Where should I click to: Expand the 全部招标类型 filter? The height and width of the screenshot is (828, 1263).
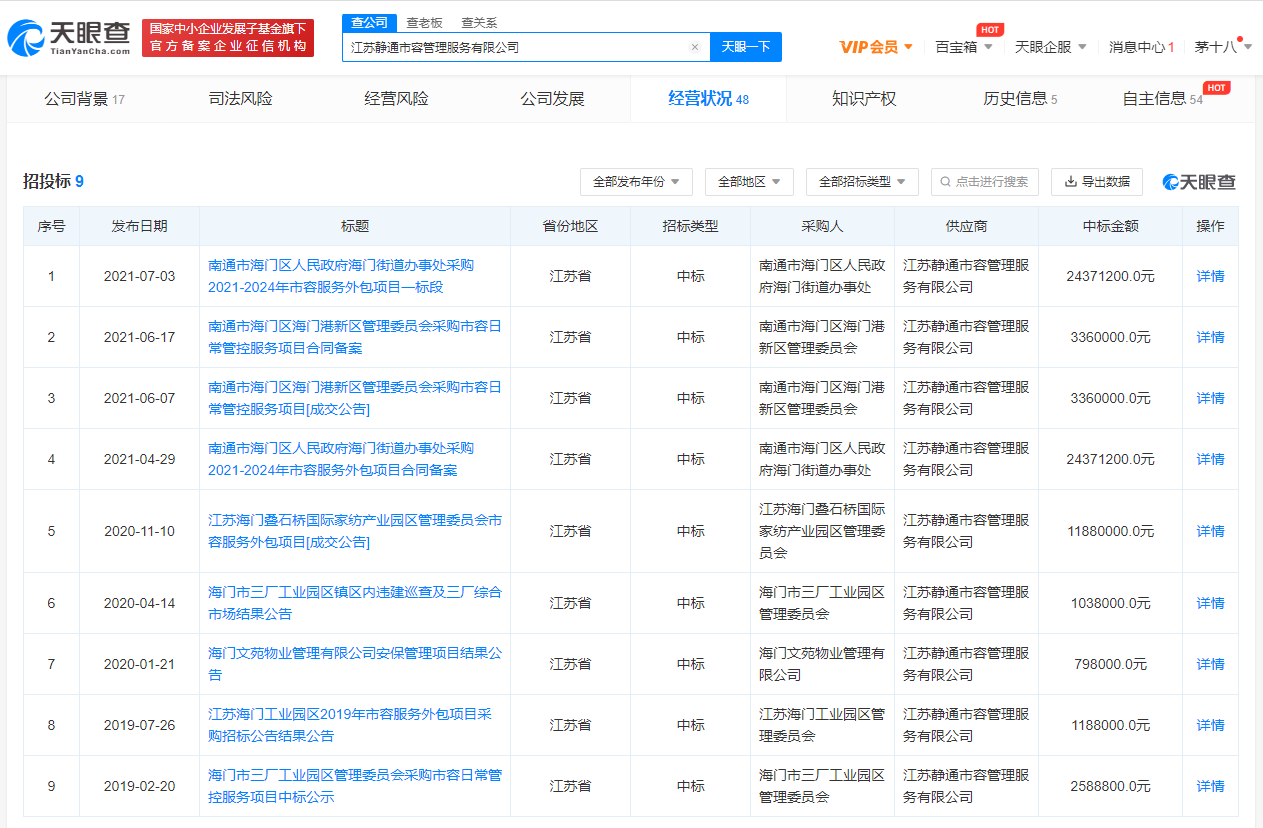tap(861, 182)
